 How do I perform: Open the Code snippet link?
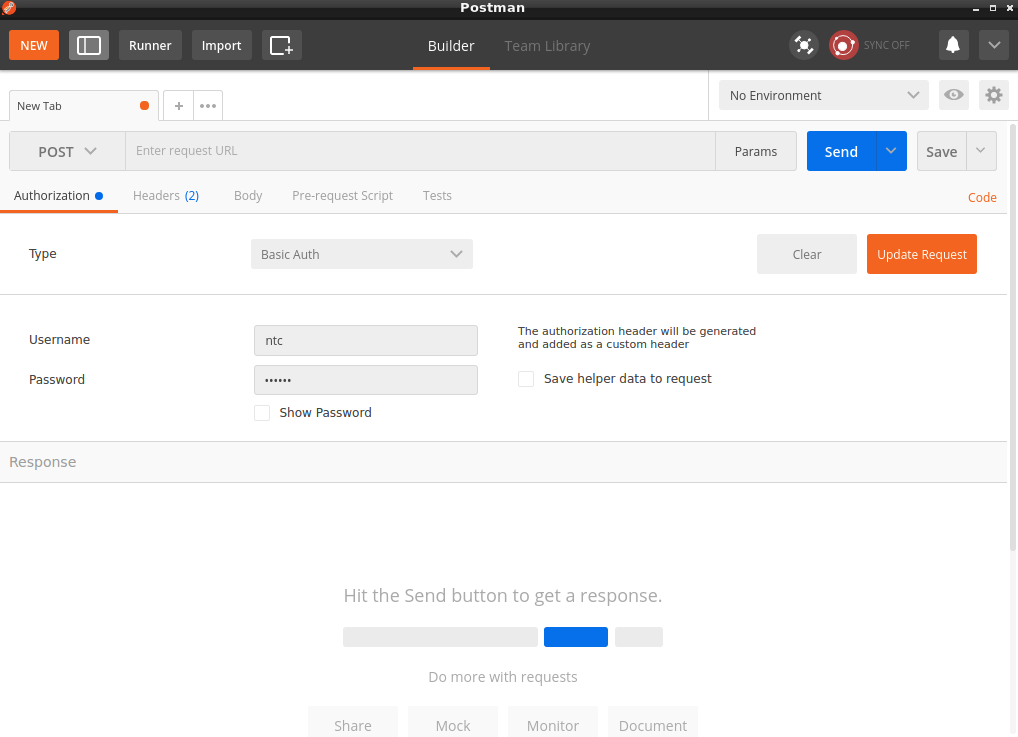click(981, 197)
